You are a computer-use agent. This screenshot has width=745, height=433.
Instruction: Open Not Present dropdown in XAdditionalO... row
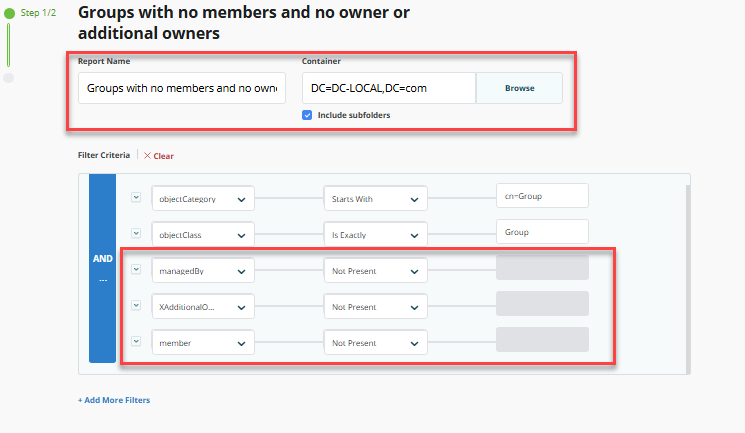375,307
